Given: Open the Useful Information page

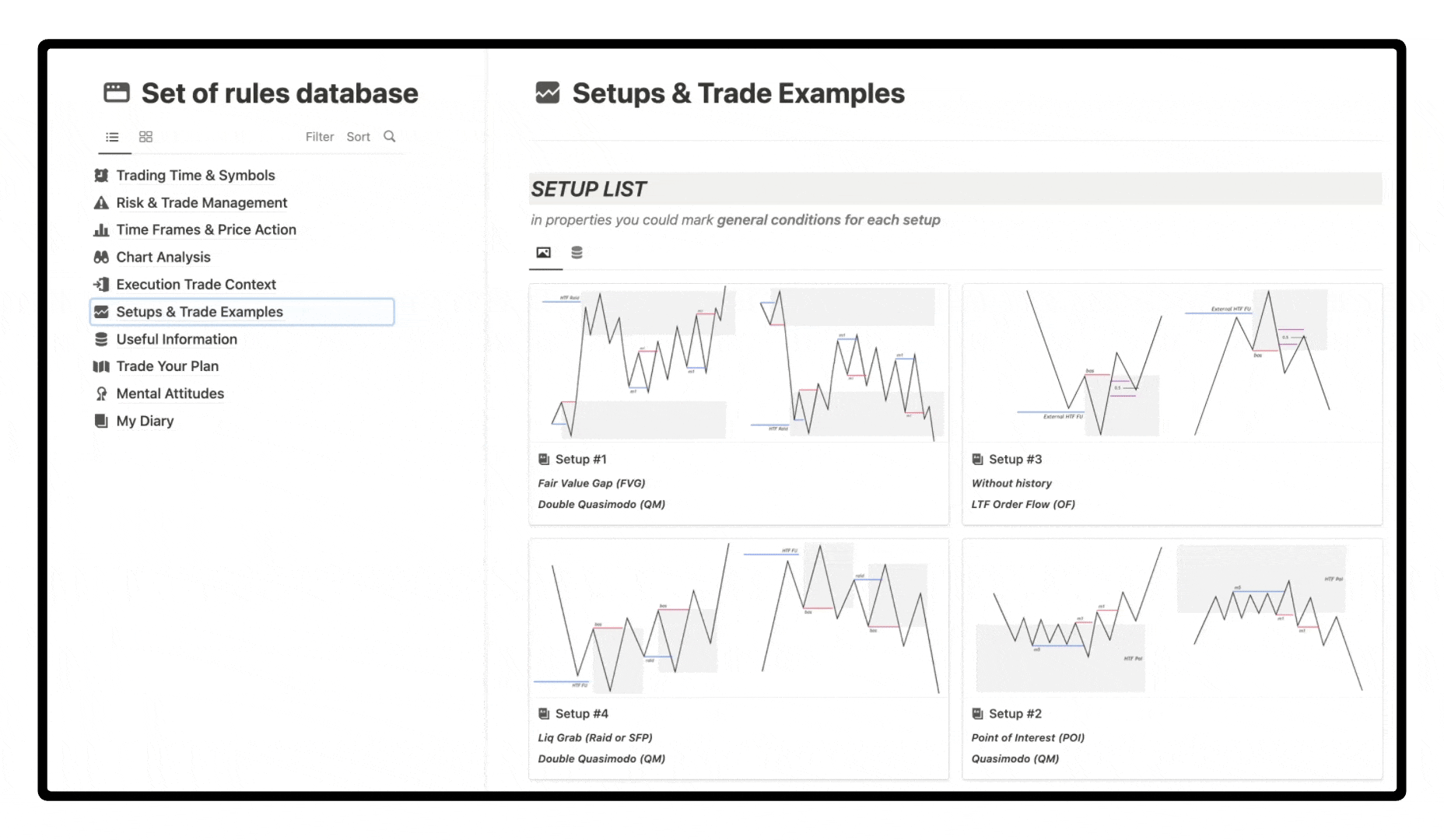Looking at the screenshot, I should (x=177, y=339).
